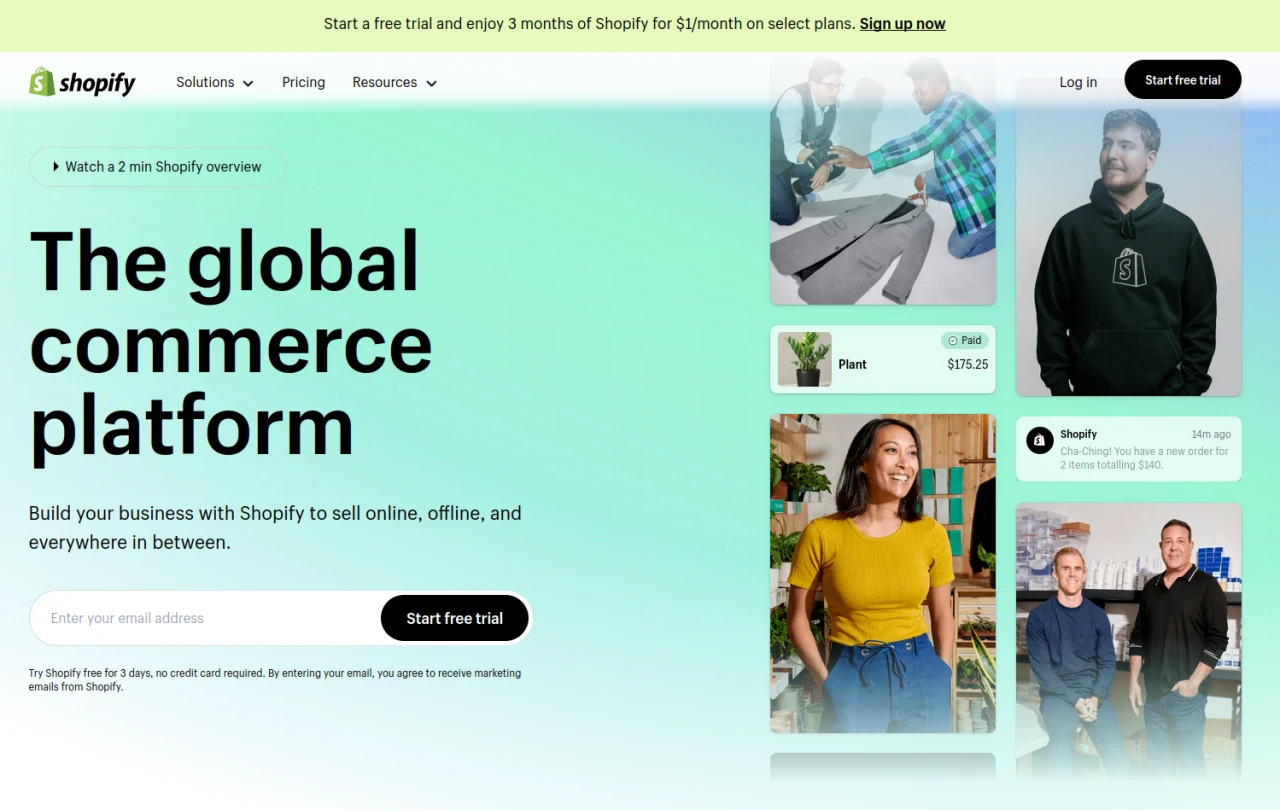Open the woman in yellow shirt photo
The image size is (1280, 810).
pos(883,574)
